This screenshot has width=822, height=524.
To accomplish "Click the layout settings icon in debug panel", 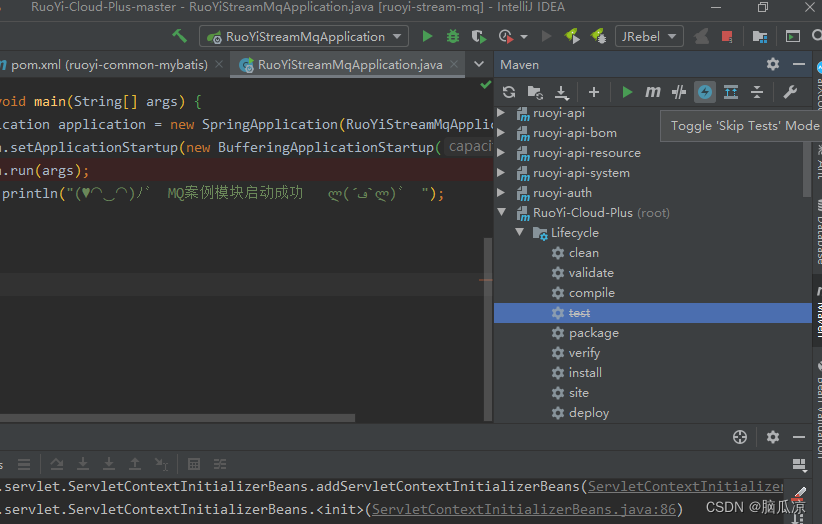I will click(799, 464).
